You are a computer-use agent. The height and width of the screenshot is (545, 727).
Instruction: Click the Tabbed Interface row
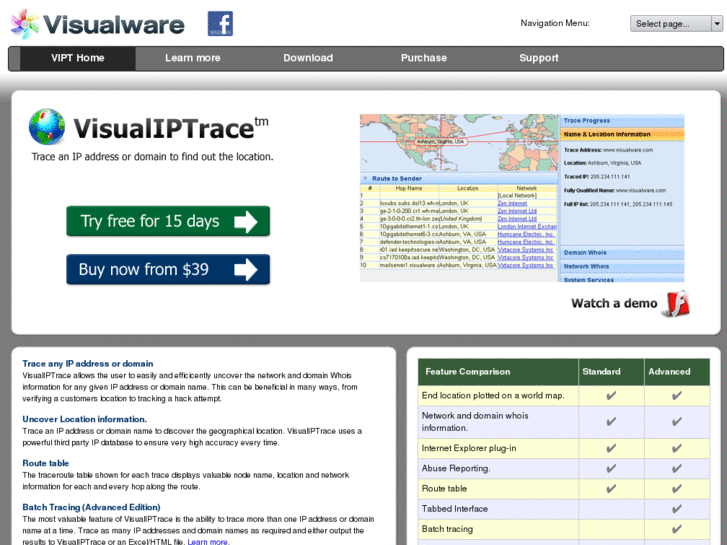pos(564,509)
